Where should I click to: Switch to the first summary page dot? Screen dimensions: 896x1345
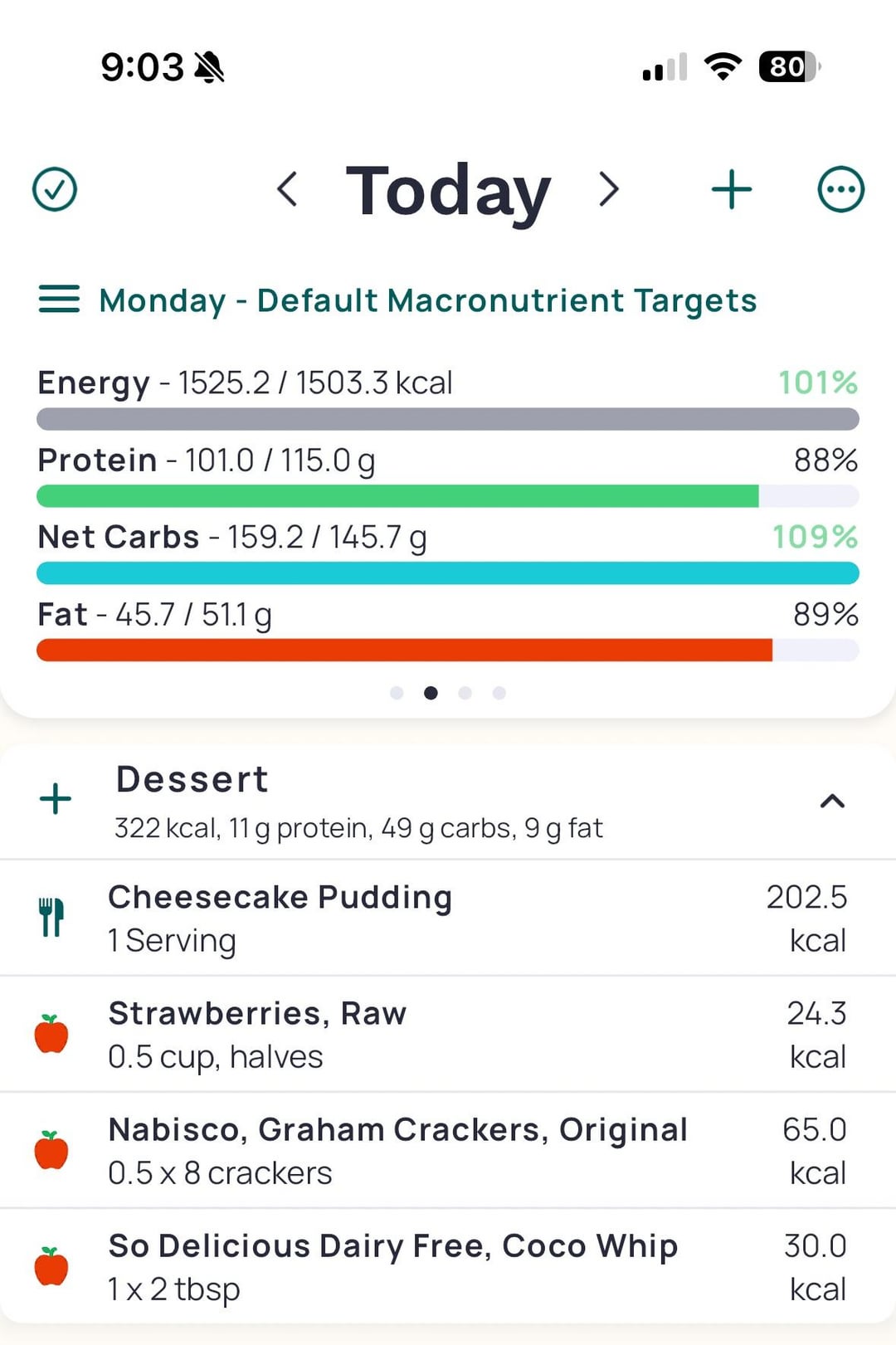(x=397, y=693)
